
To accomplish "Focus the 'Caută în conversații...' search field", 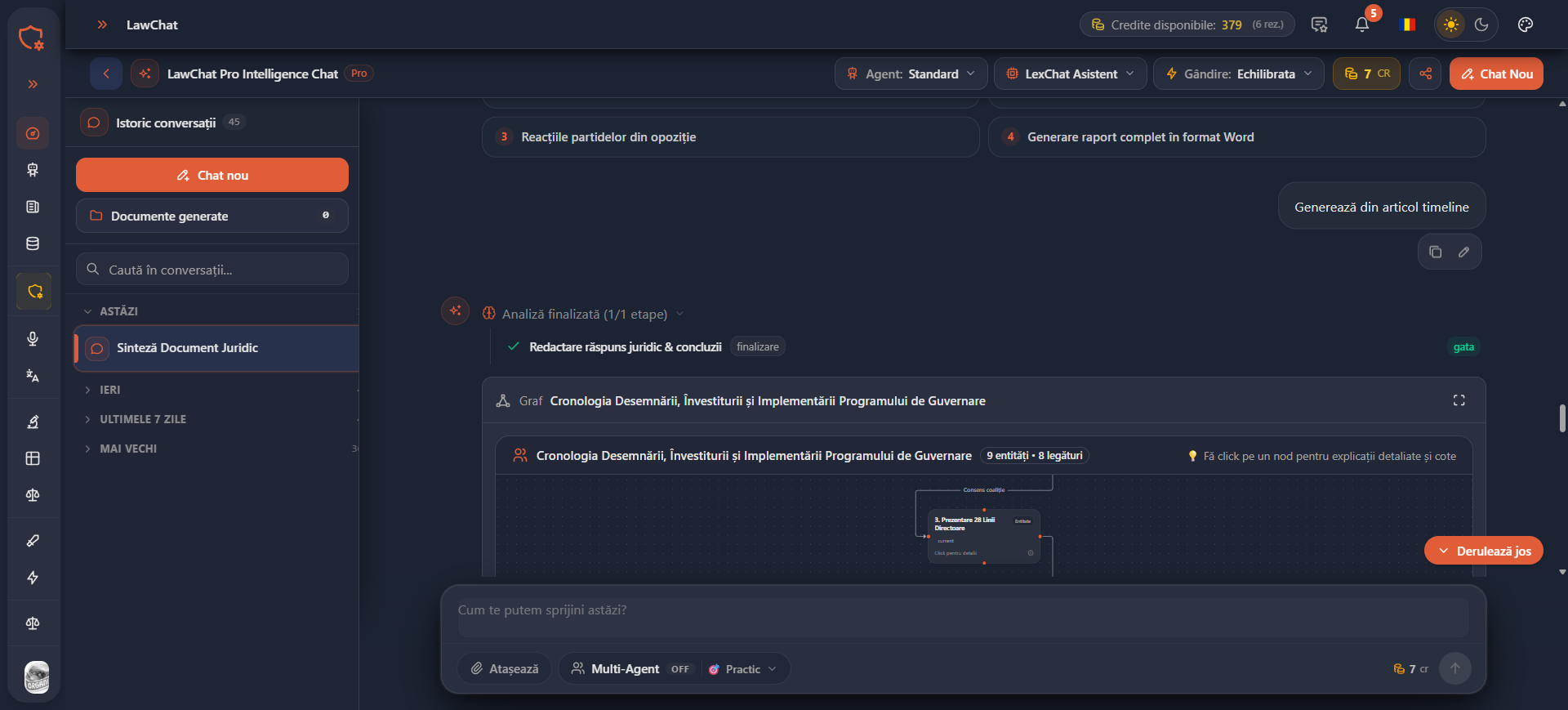I will tap(212, 270).
